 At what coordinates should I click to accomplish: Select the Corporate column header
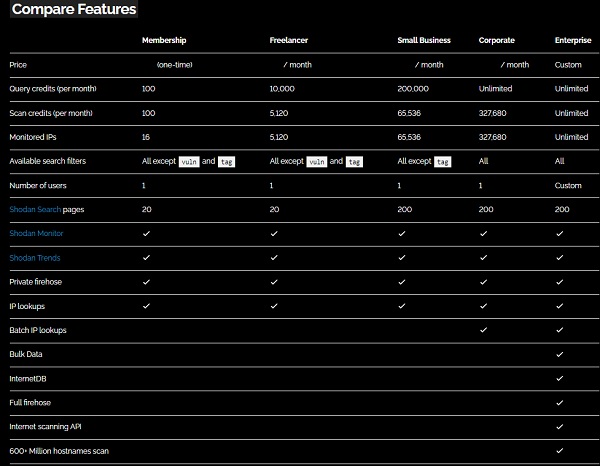point(497,40)
